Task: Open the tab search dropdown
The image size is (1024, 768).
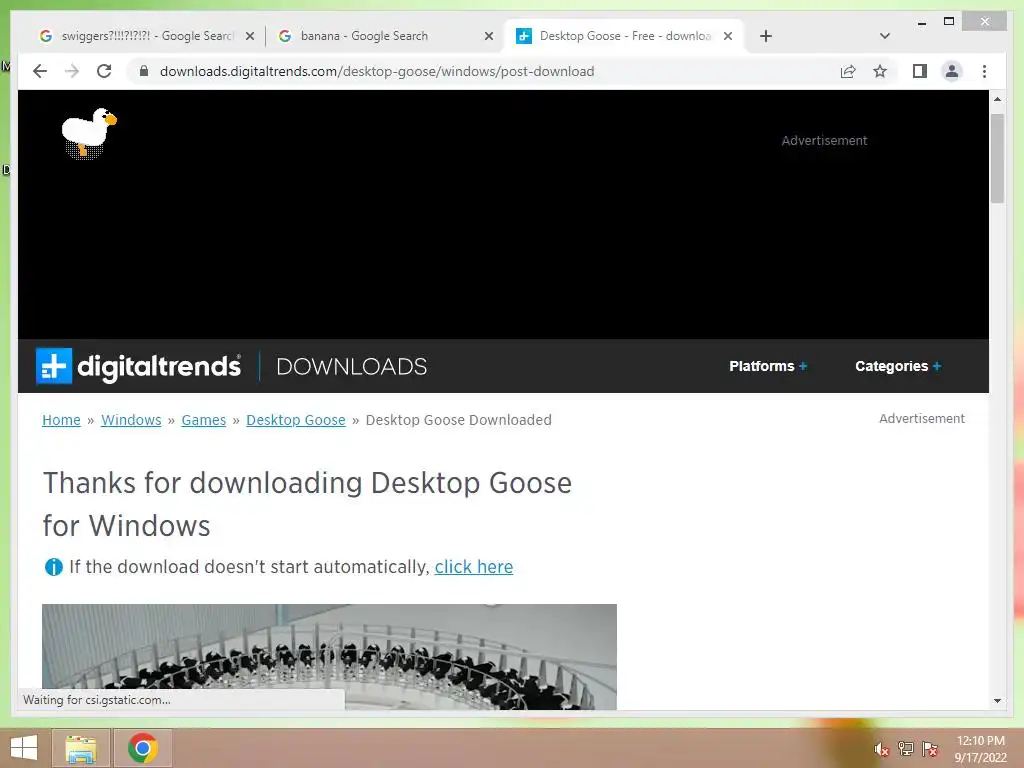Action: [x=884, y=36]
